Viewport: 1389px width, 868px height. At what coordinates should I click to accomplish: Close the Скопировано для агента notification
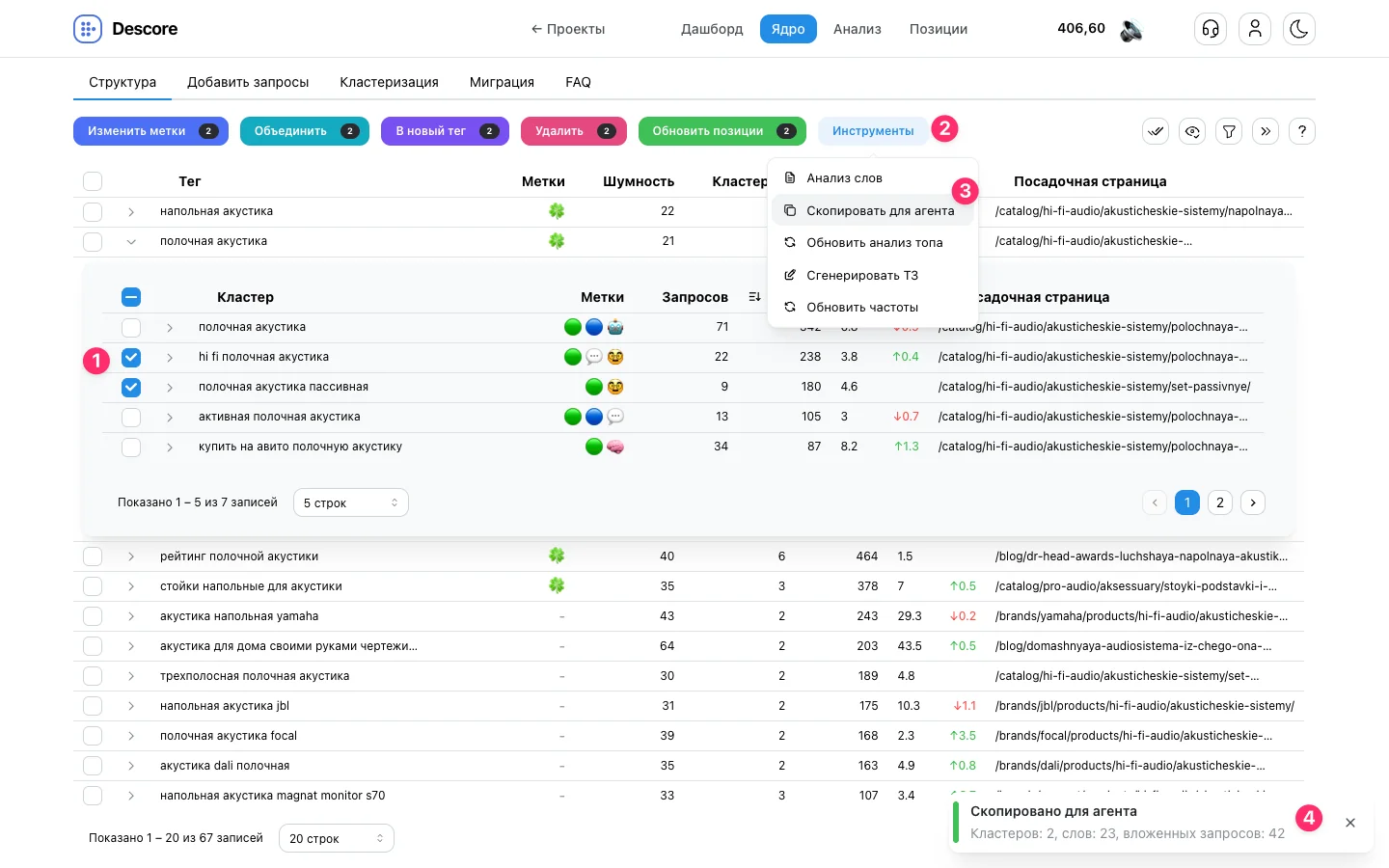[x=1350, y=823]
